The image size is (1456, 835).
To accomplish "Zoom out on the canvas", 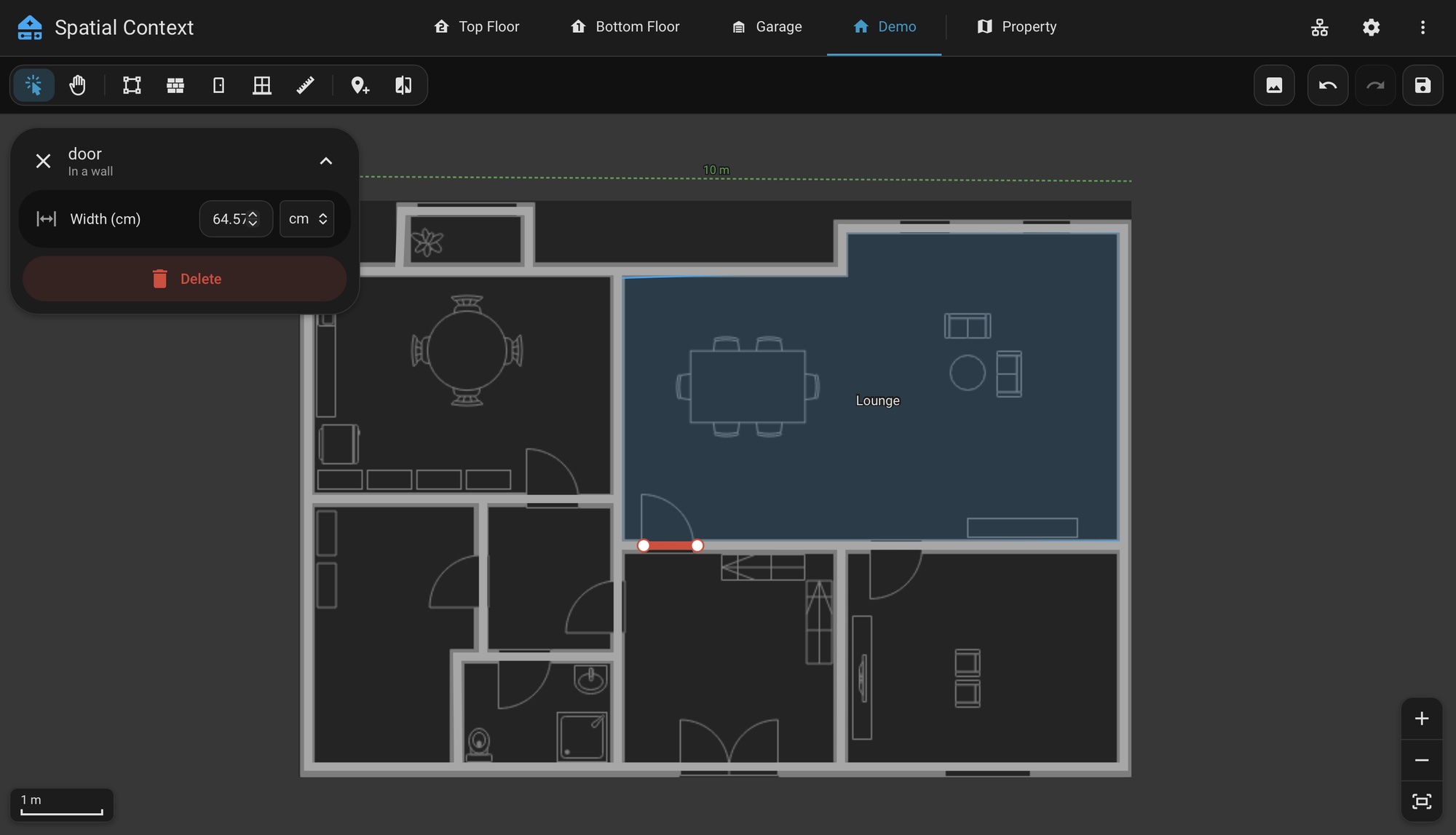I will point(1422,760).
